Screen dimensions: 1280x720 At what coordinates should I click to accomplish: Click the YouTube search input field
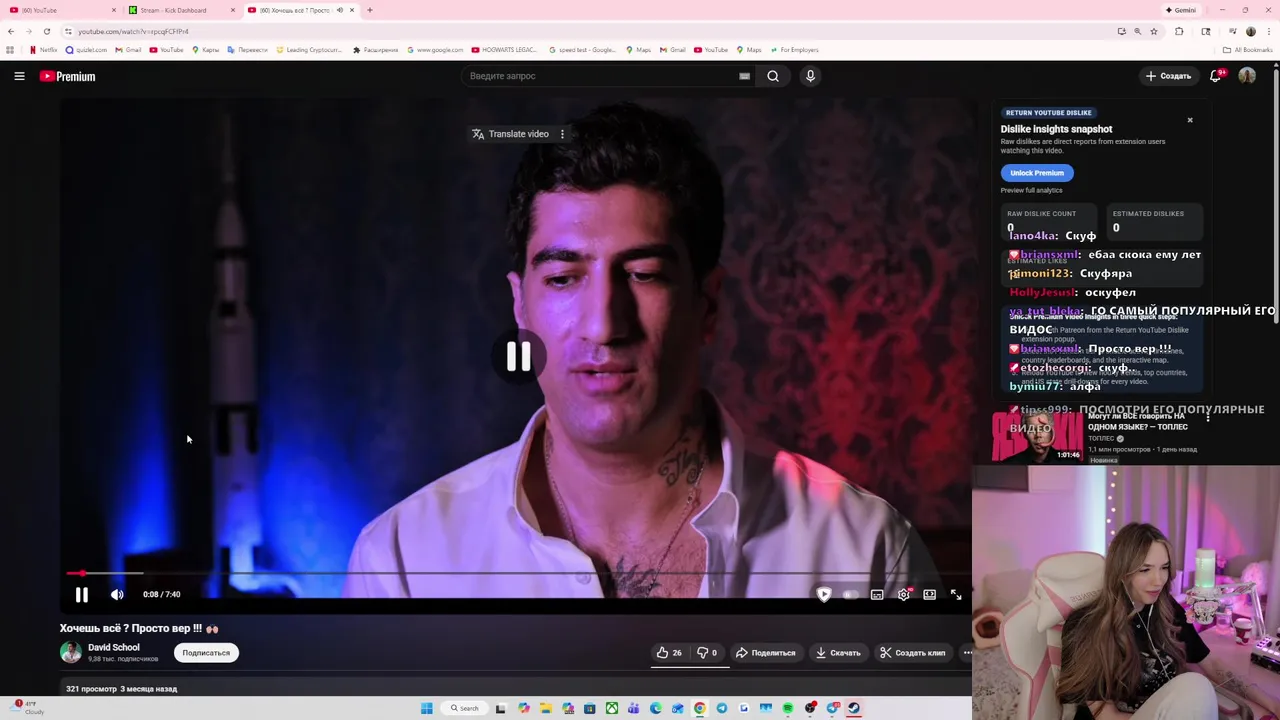pyautogui.click(x=598, y=76)
